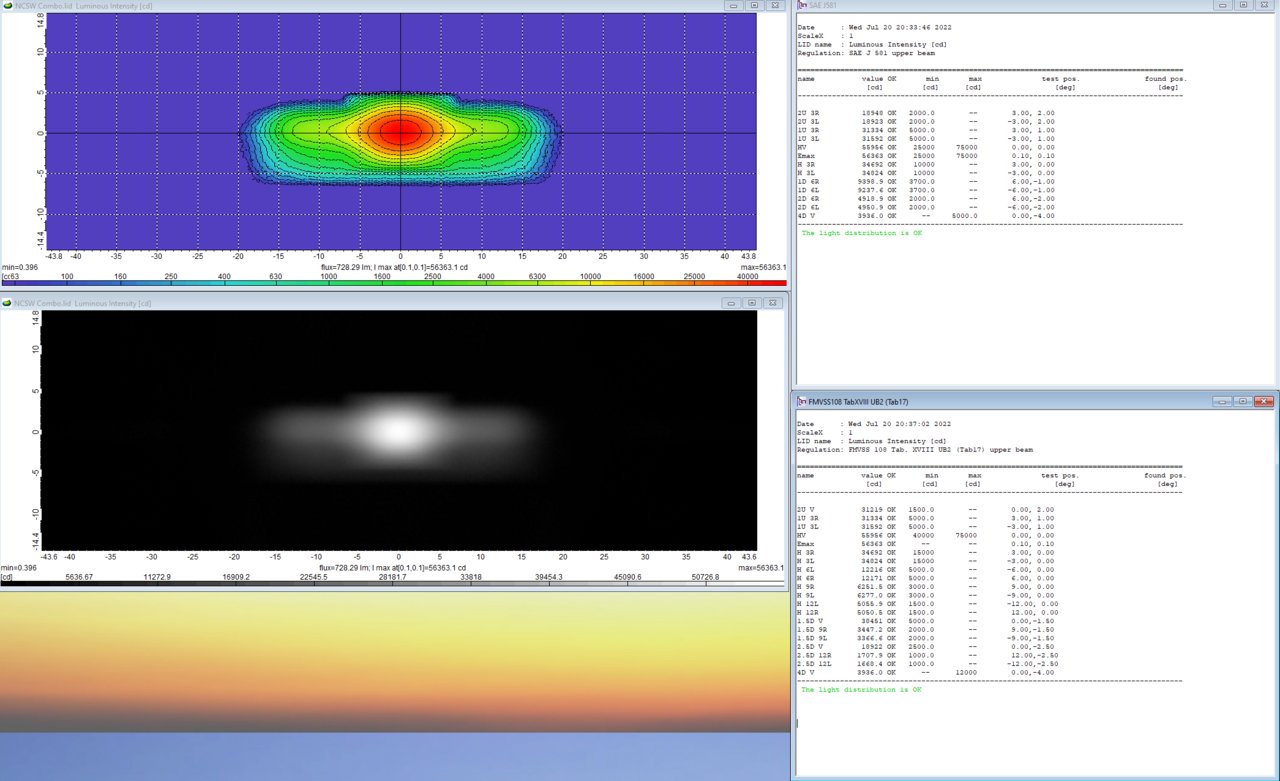The width and height of the screenshot is (1280, 781).
Task: Click the SAE J581 window title icon
Action: (802, 5)
